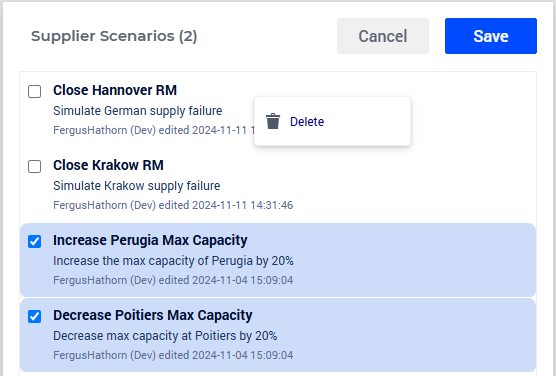Select the Close Krakow RM title
Screen dimensions: 556x376
(108, 165)
